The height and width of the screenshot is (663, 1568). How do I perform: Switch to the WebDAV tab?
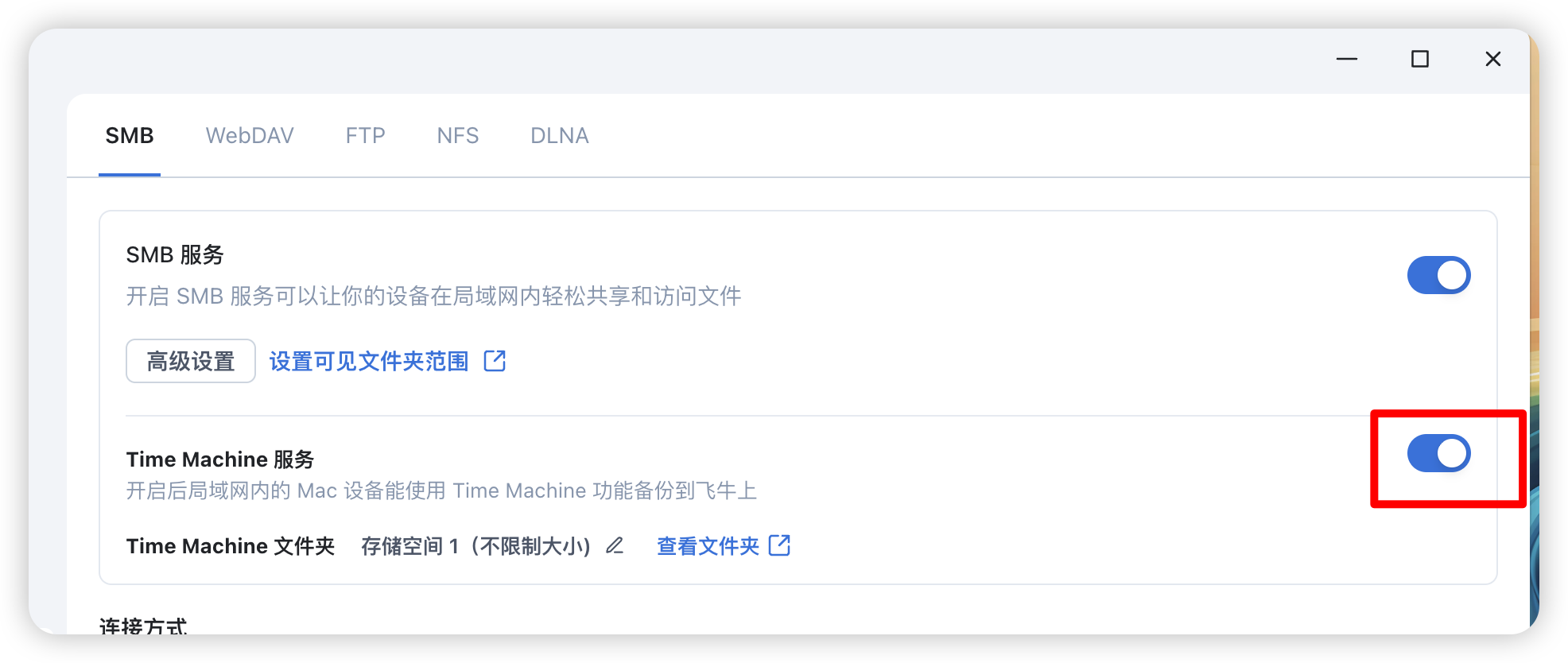[250, 136]
